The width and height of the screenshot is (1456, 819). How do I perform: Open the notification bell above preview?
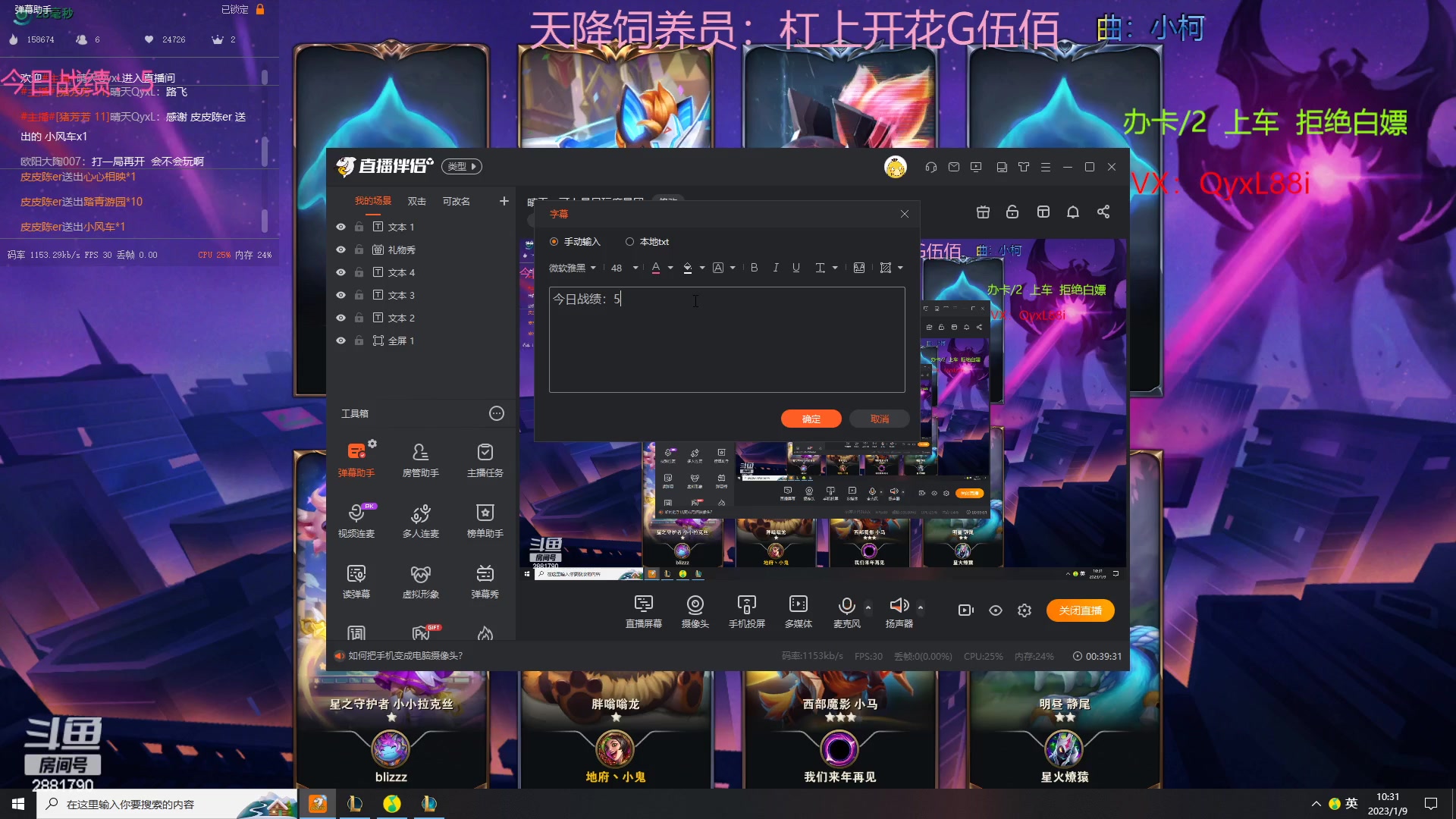tap(1072, 212)
